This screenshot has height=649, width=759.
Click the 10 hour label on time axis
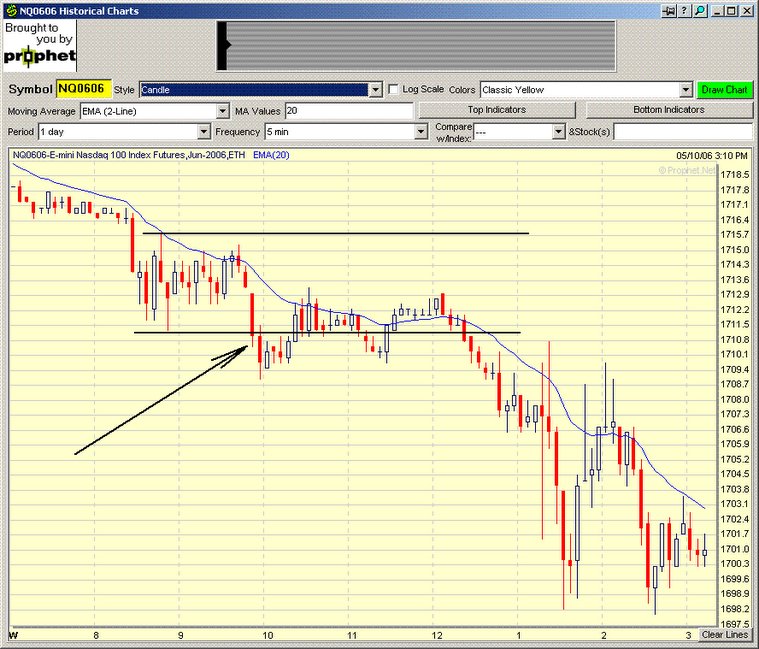(x=268, y=635)
